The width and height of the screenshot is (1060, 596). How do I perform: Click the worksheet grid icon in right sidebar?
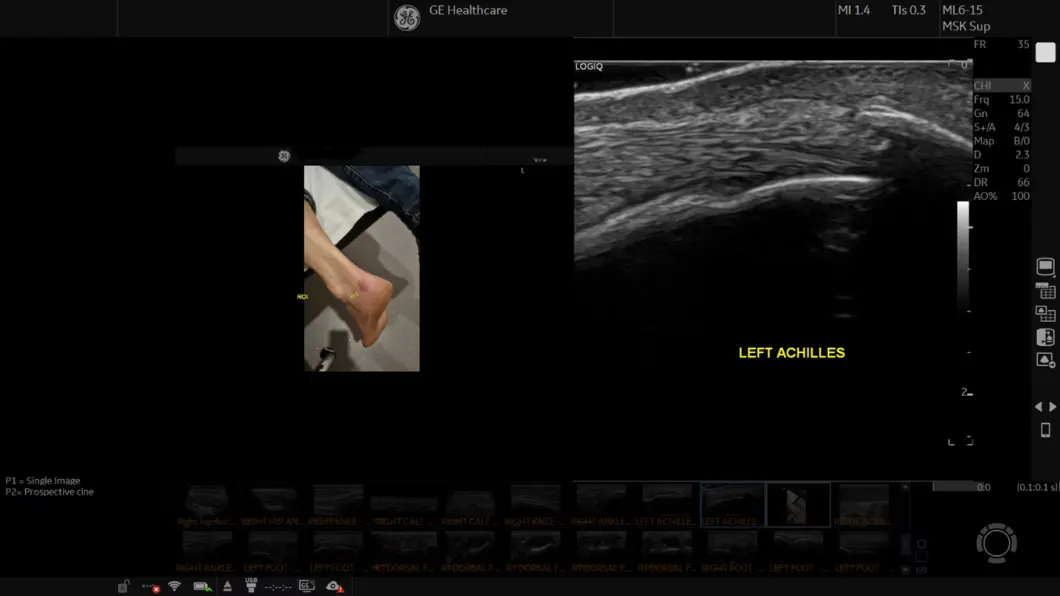point(1046,291)
